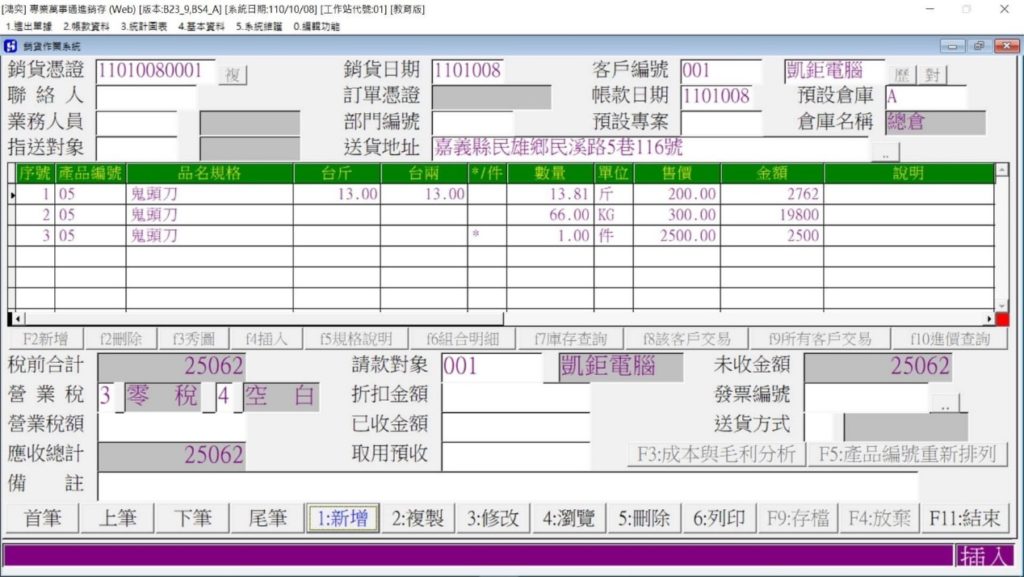Click the 指送對象 code field
1024x577 pixels.
(x=136, y=148)
